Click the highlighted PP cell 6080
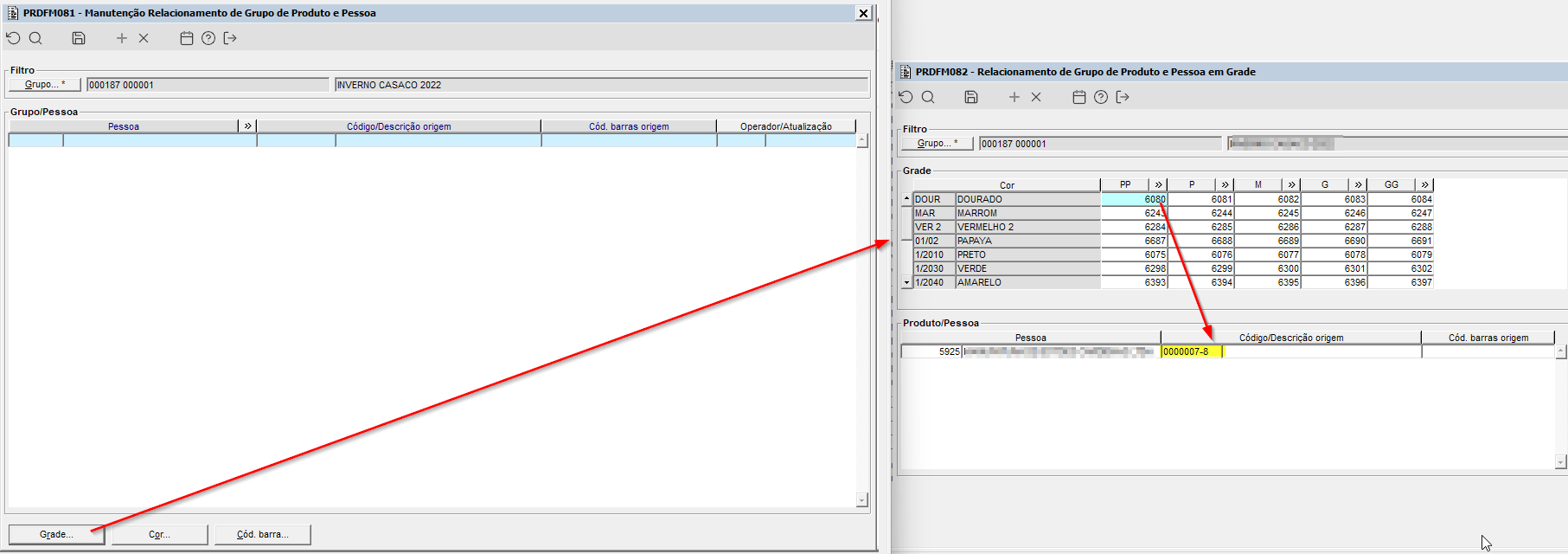This screenshot has width=1568, height=554. pos(1134,199)
